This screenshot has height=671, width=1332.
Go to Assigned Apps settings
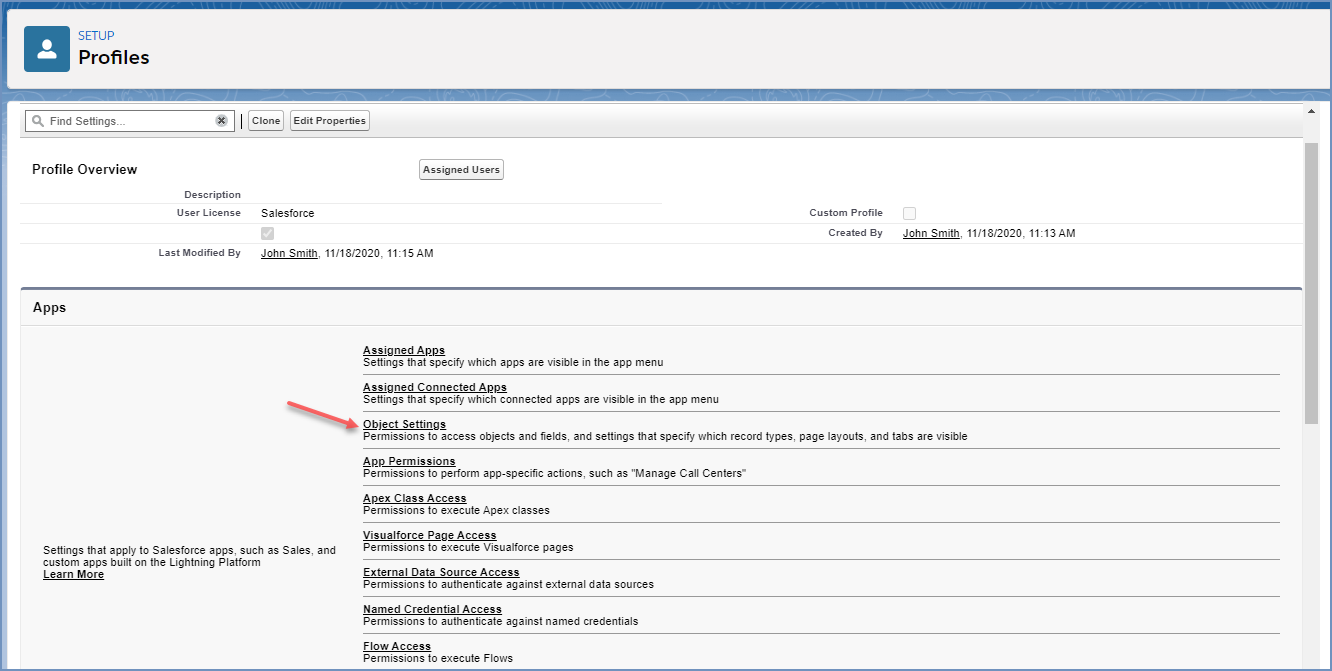[x=404, y=350]
